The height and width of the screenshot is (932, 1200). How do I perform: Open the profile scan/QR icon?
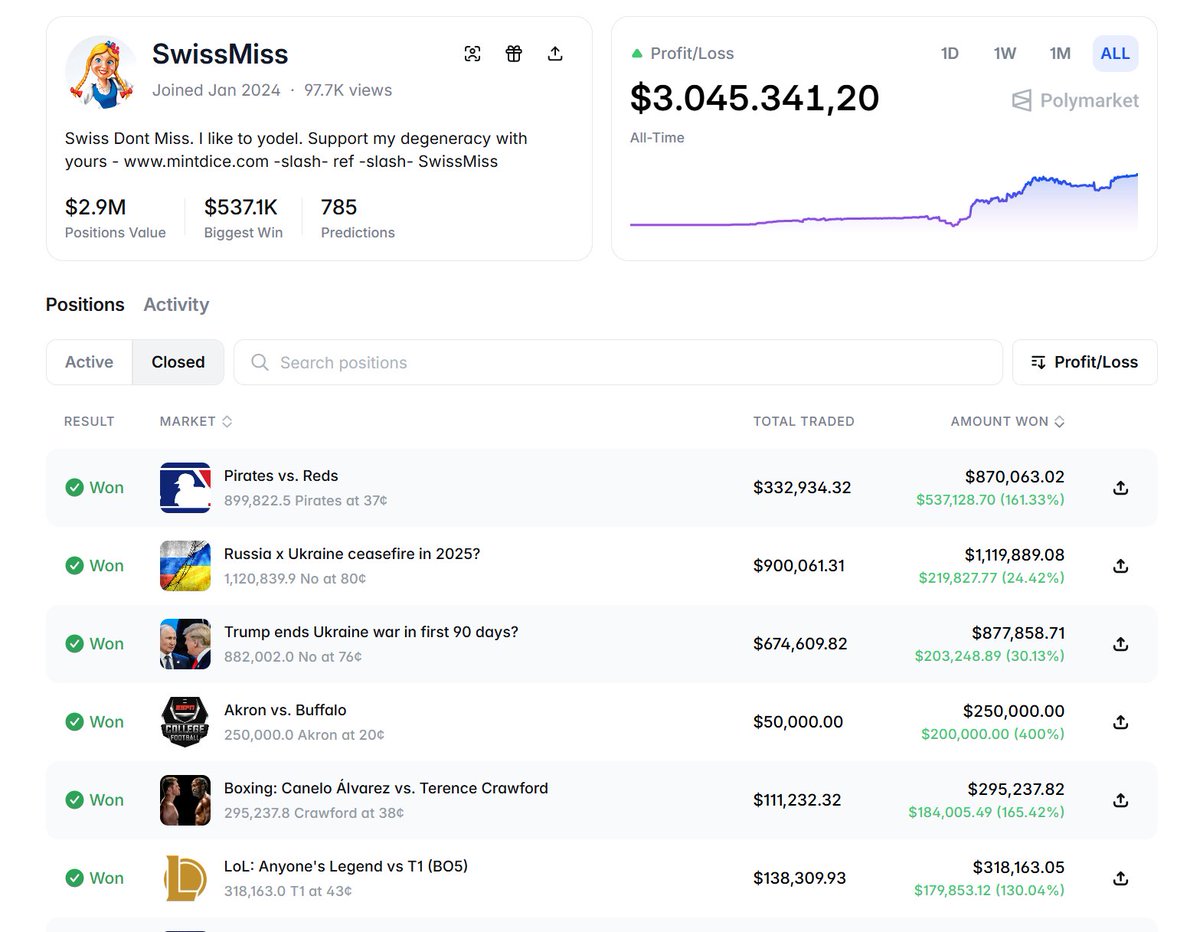pyautogui.click(x=473, y=54)
